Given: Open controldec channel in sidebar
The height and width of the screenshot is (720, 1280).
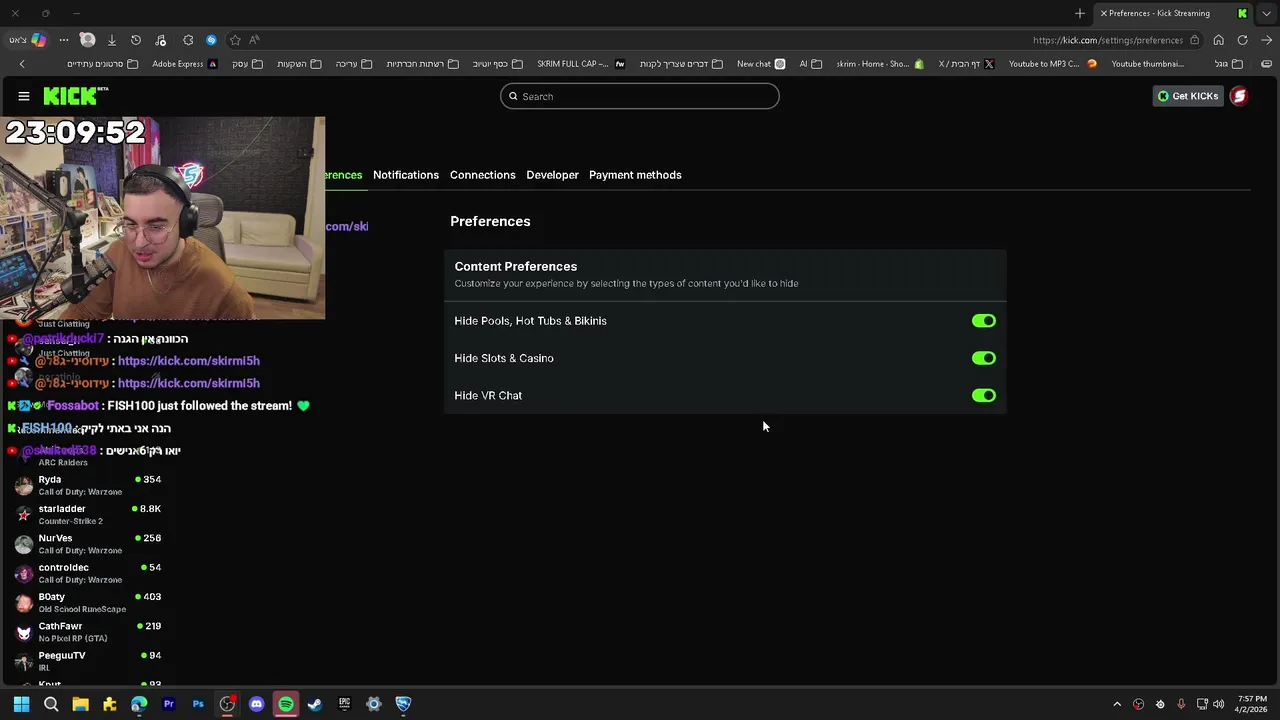Looking at the screenshot, I should click(90, 573).
